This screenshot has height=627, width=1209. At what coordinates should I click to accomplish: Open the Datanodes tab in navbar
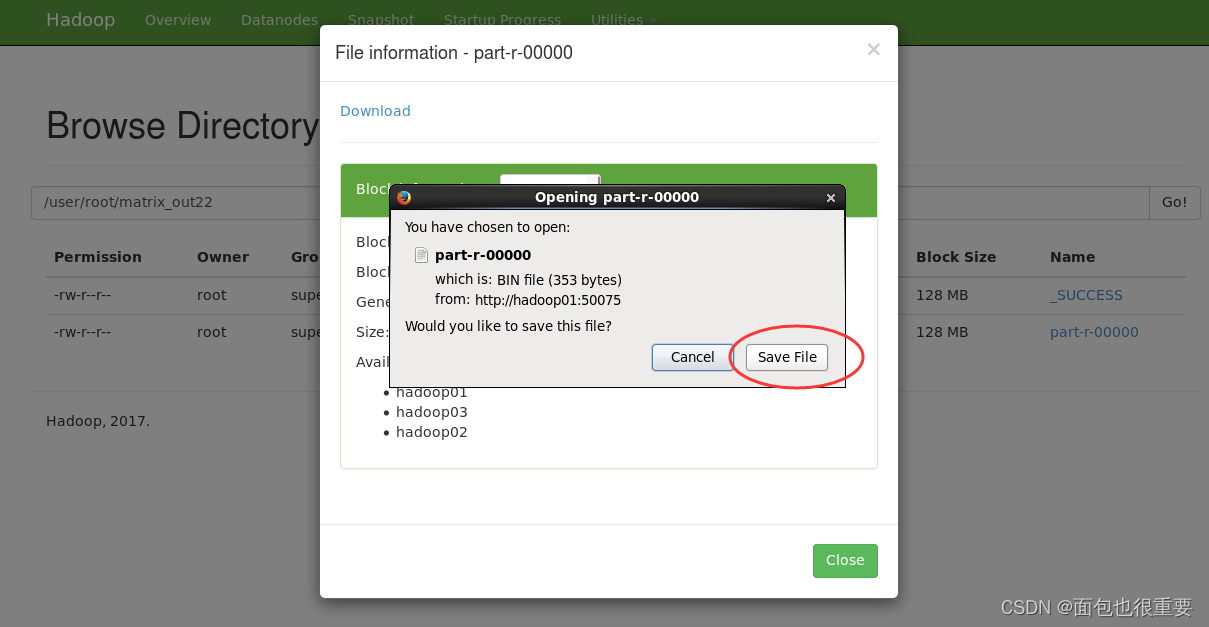(280, 20)
